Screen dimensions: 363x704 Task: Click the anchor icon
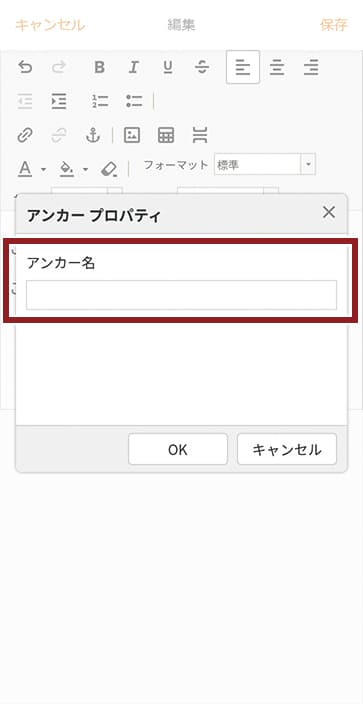pos(93,135)
